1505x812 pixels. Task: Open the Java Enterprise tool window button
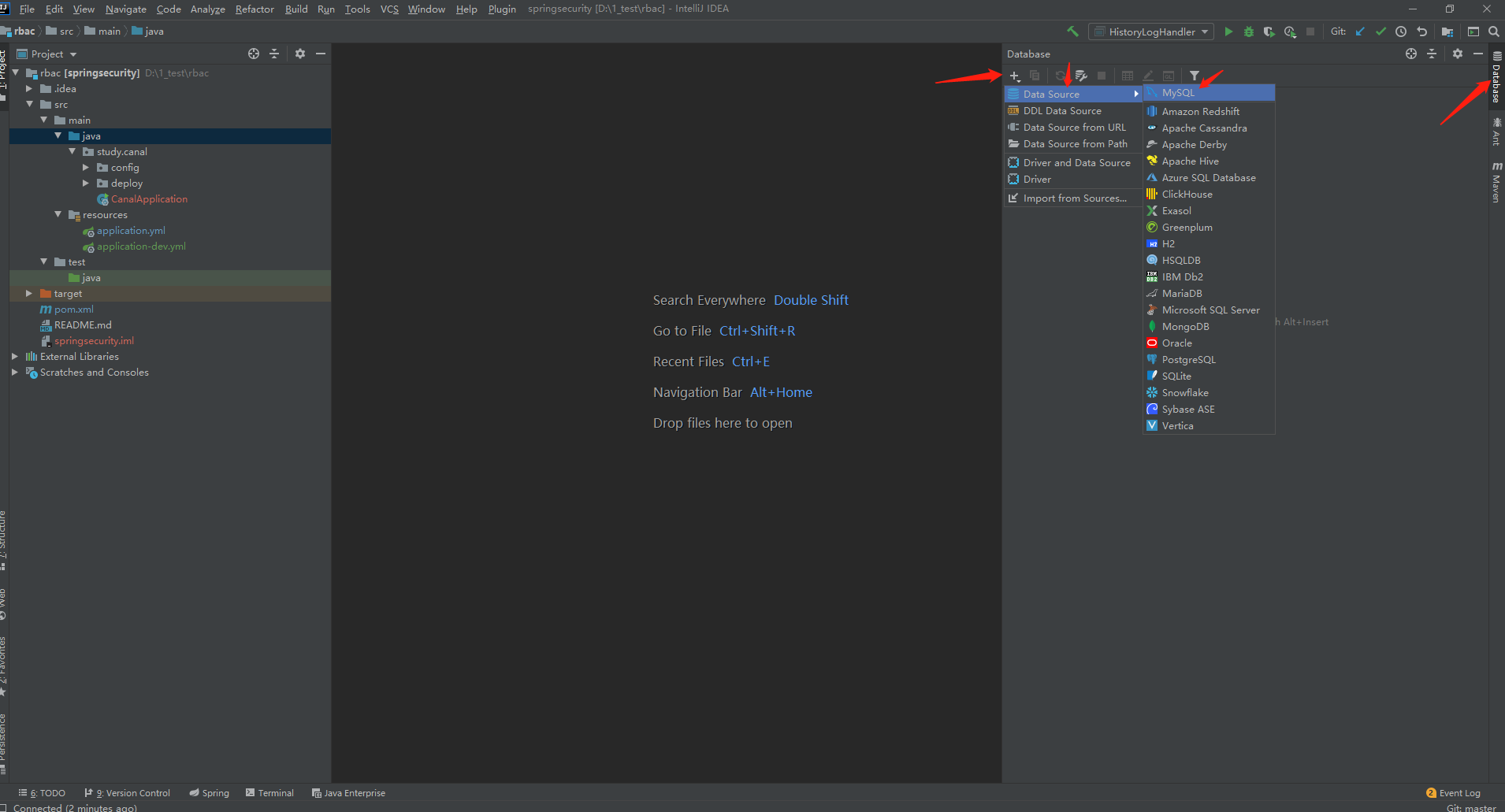tap(348, 793)
